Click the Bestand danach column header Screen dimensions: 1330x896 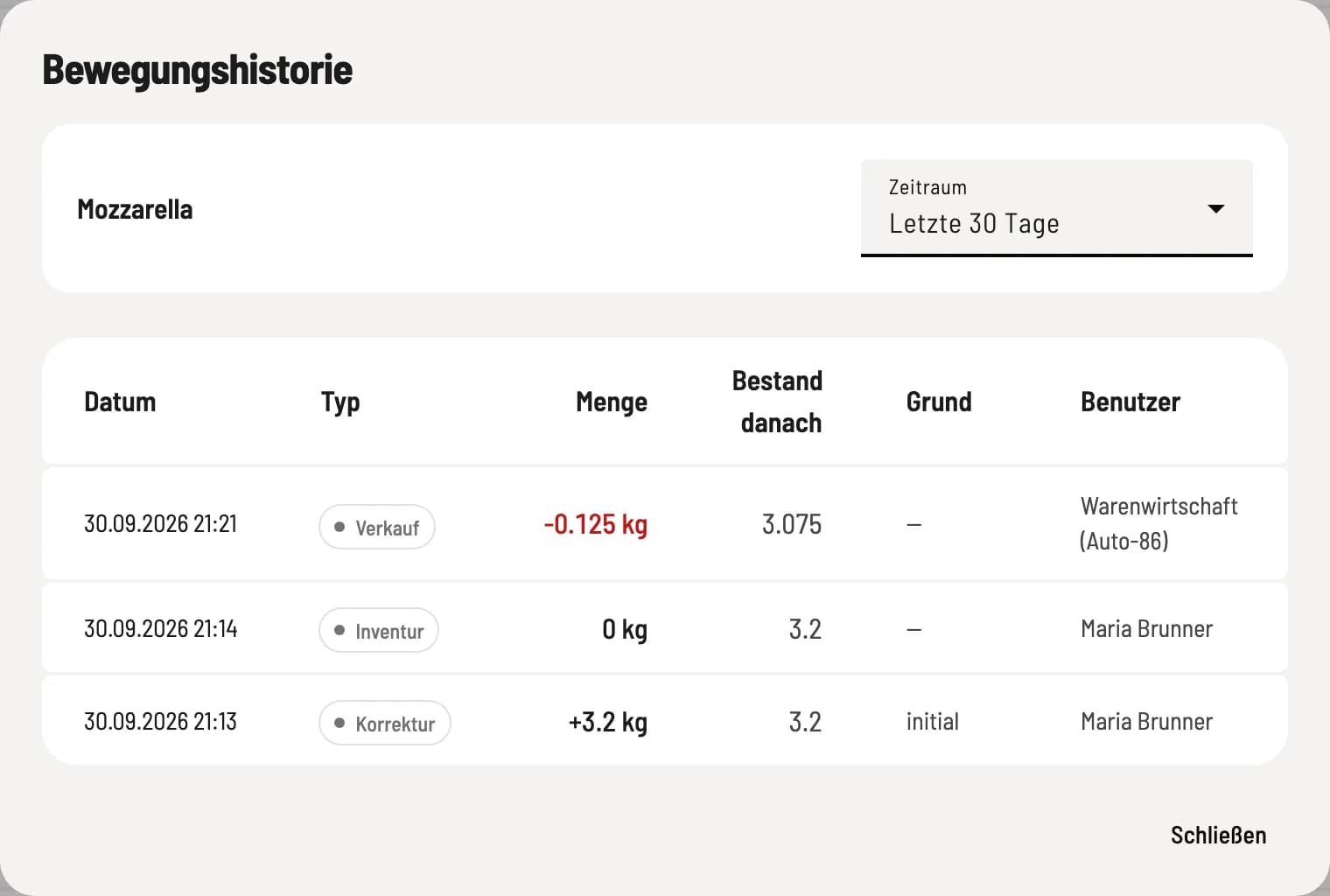tap(778, 402)
